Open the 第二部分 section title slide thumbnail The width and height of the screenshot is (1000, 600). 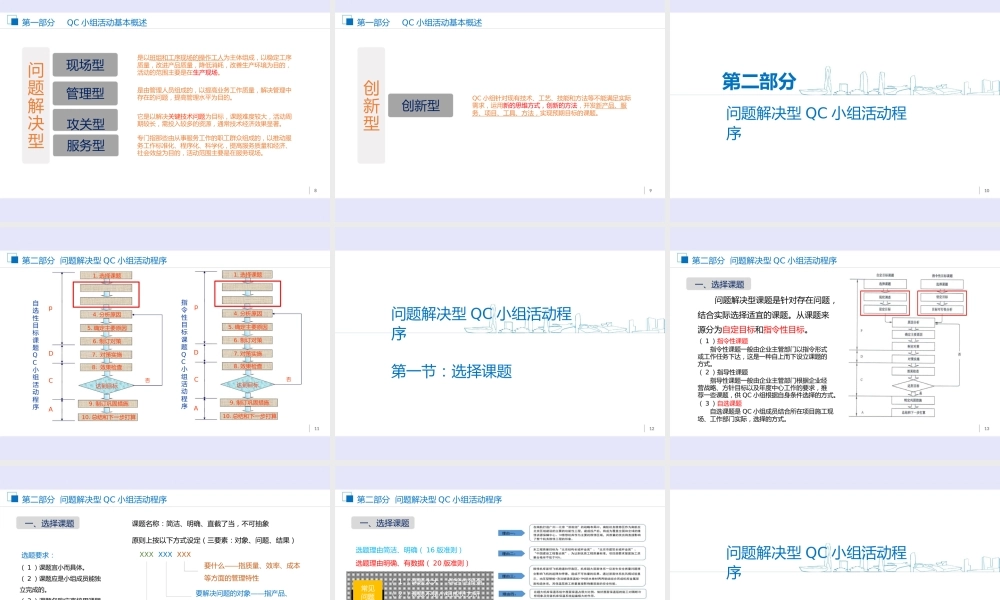835,105
